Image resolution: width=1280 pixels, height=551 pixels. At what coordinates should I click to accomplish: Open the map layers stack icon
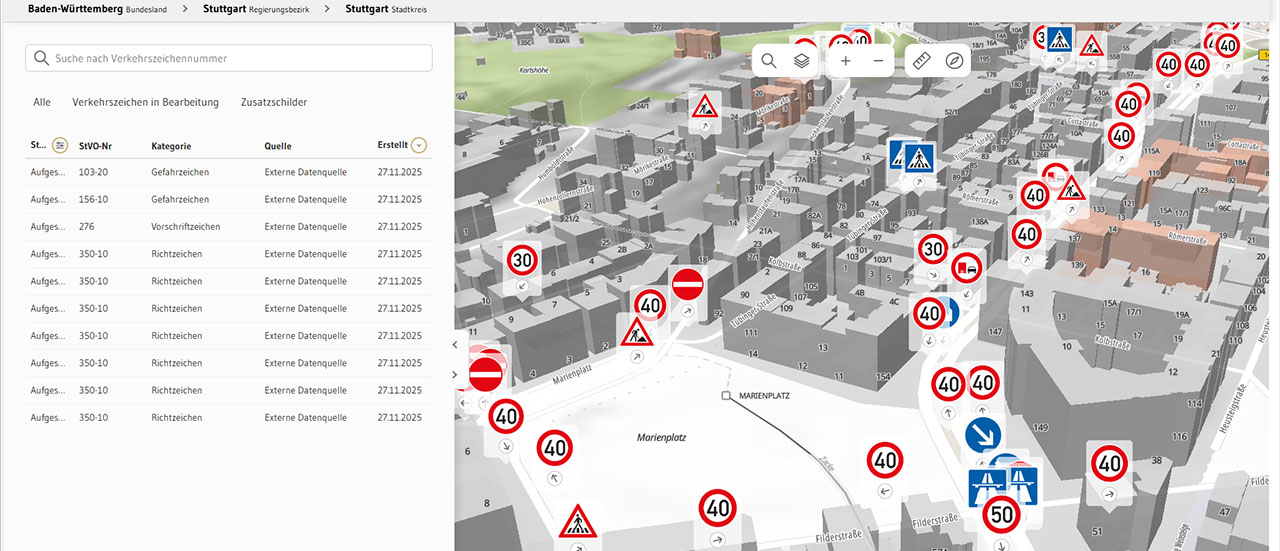pyautogui.click(x=801, y=60)
